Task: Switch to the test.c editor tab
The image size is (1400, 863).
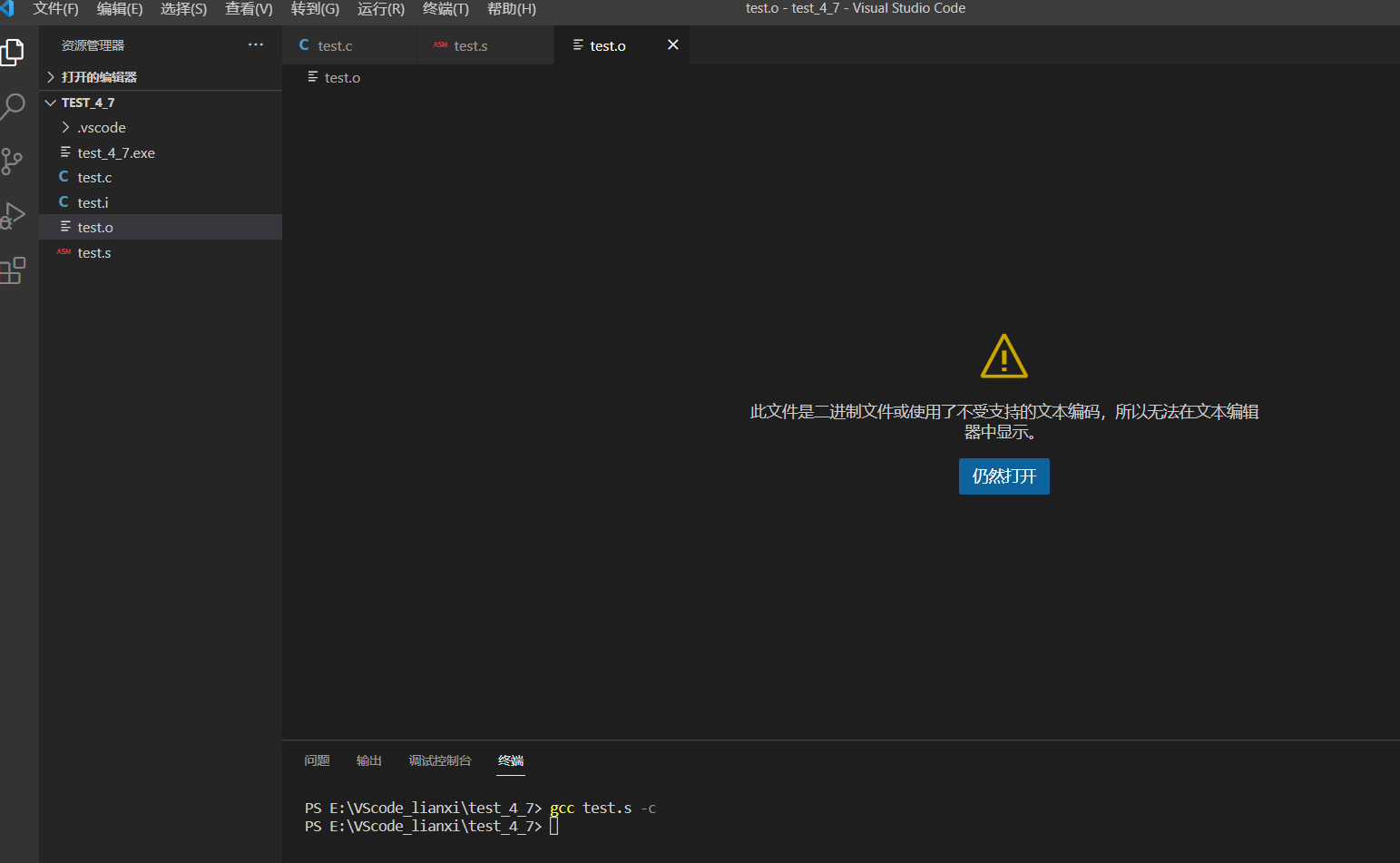Action: (350, 45)
